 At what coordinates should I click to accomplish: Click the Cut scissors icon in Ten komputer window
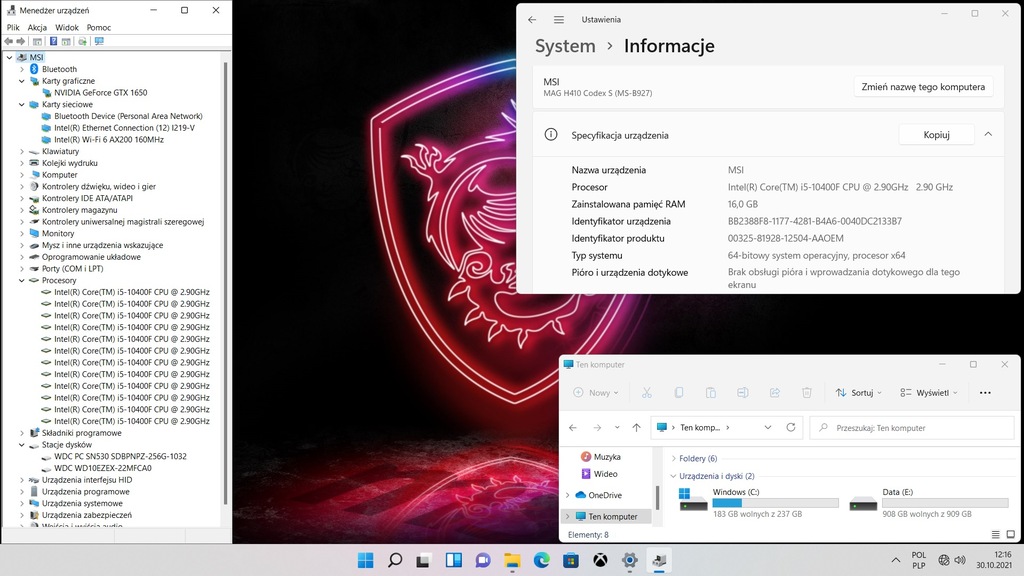pos(647,392)
